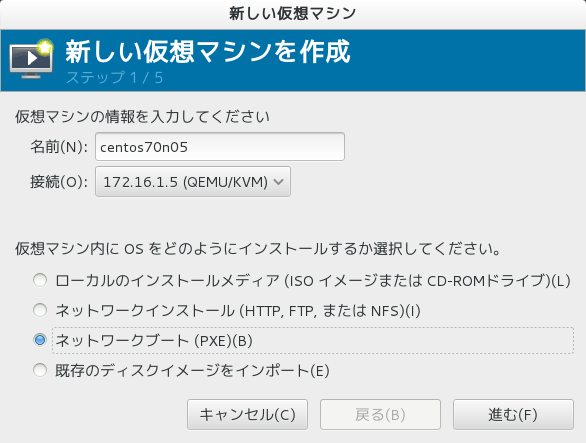Click the キャンセル(C) button
586x443 pixels.
(x=247, y=415)
